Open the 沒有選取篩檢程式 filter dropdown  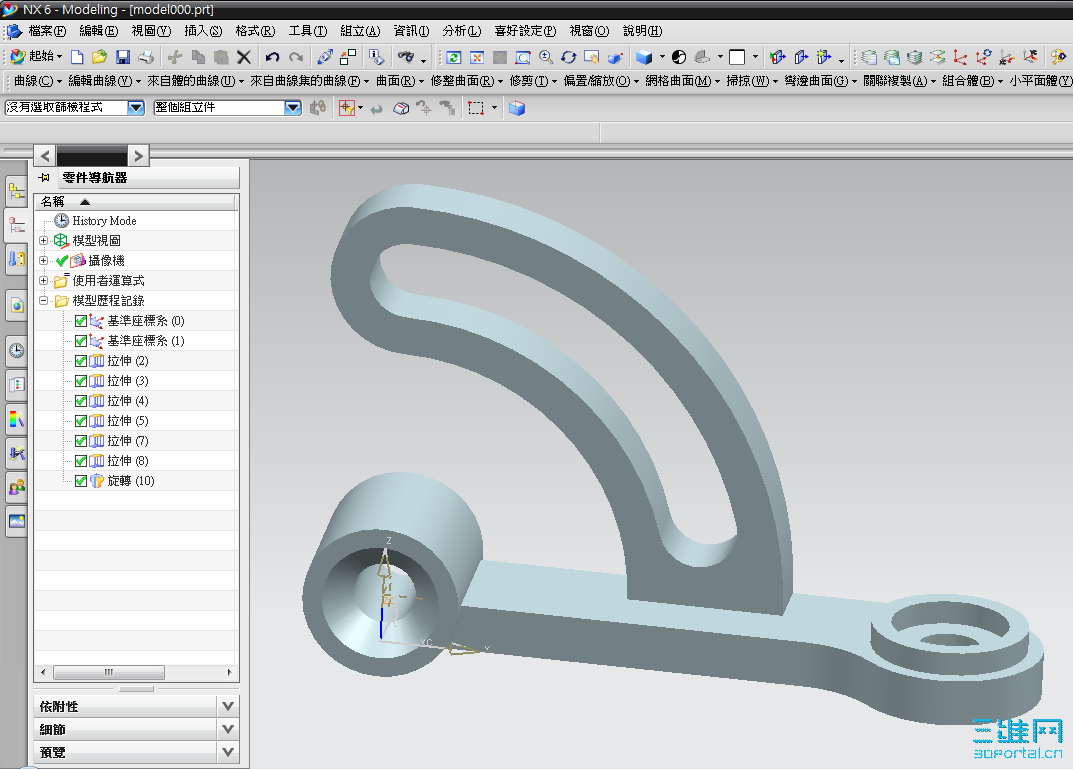136,107
